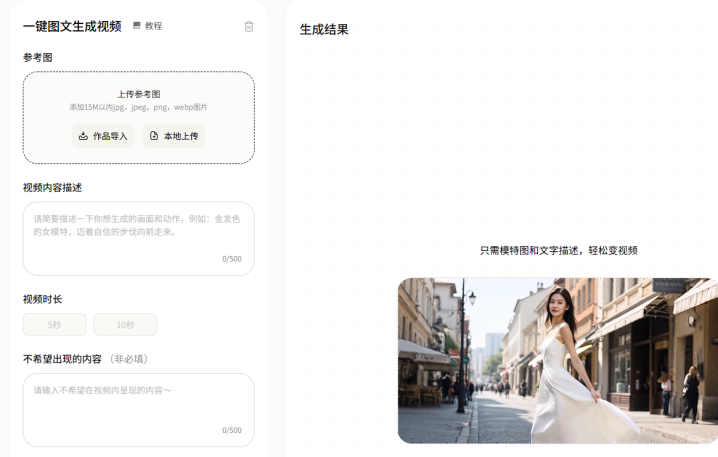Viewport: 718px width, 457px height.
Task: Click the trash icon to clear the form
Action: [249, 26]
